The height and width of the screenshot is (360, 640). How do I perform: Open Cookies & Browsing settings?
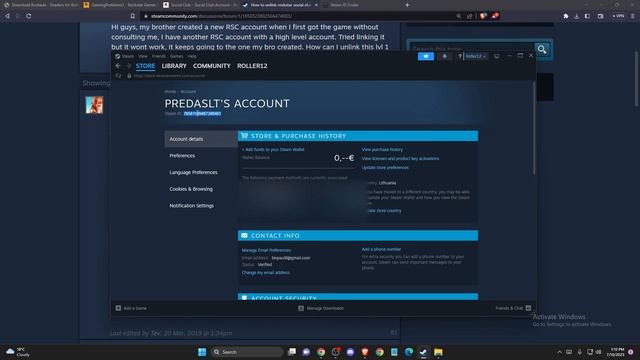[x=191, y=189]
